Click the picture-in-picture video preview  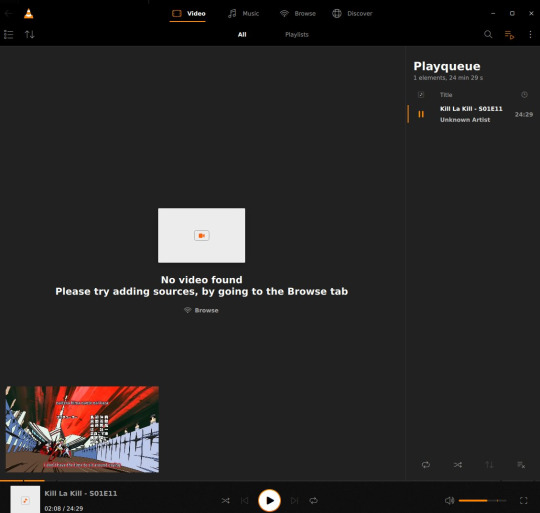pyautogui.click(x=82, y=429)
